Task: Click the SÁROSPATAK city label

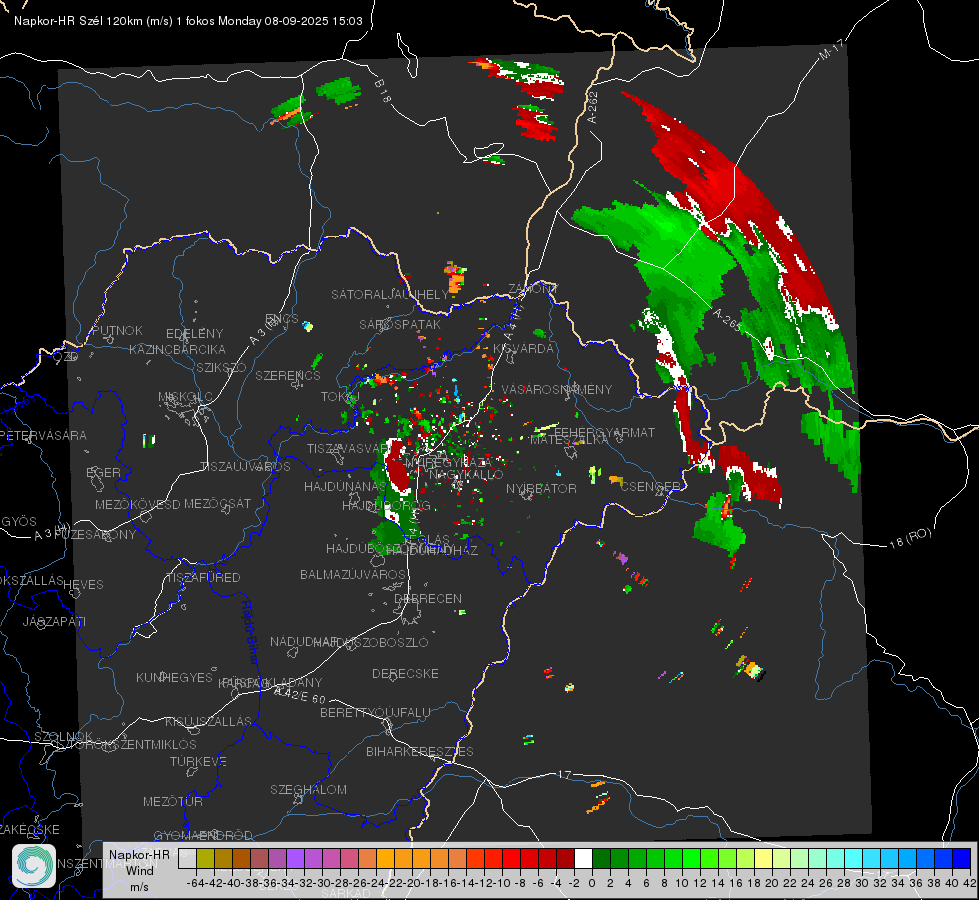Action: click(x=400, y=324)
